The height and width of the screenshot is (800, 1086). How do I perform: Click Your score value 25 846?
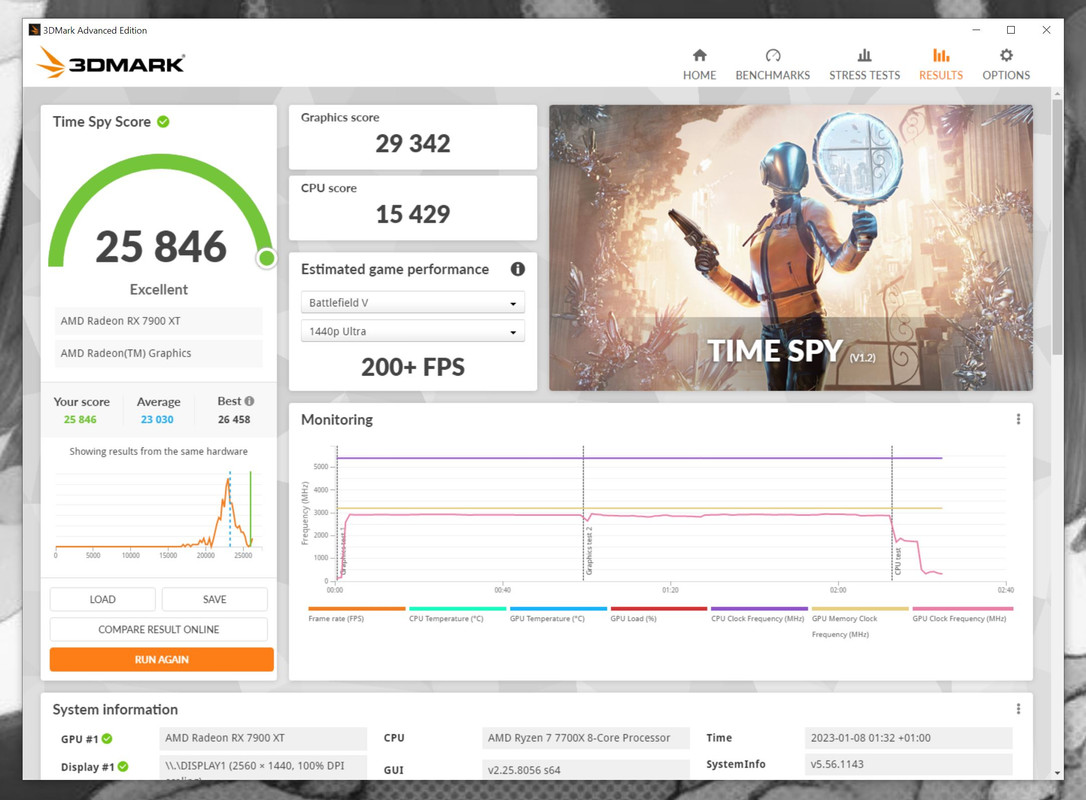[x=80, y=419]
